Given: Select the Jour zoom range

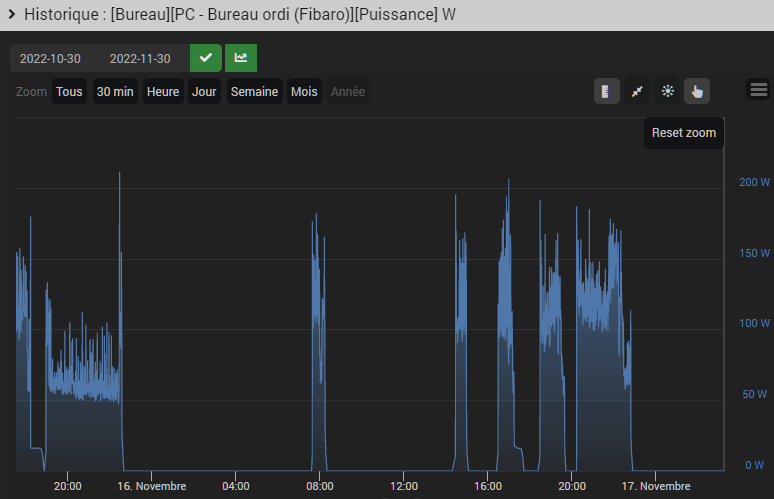Looking at the screenshot, I should coord(204,91).
